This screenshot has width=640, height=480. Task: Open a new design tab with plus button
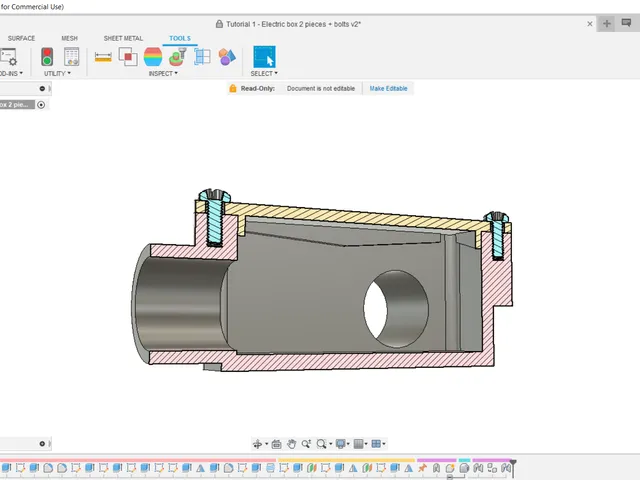[x=607, y=24]
